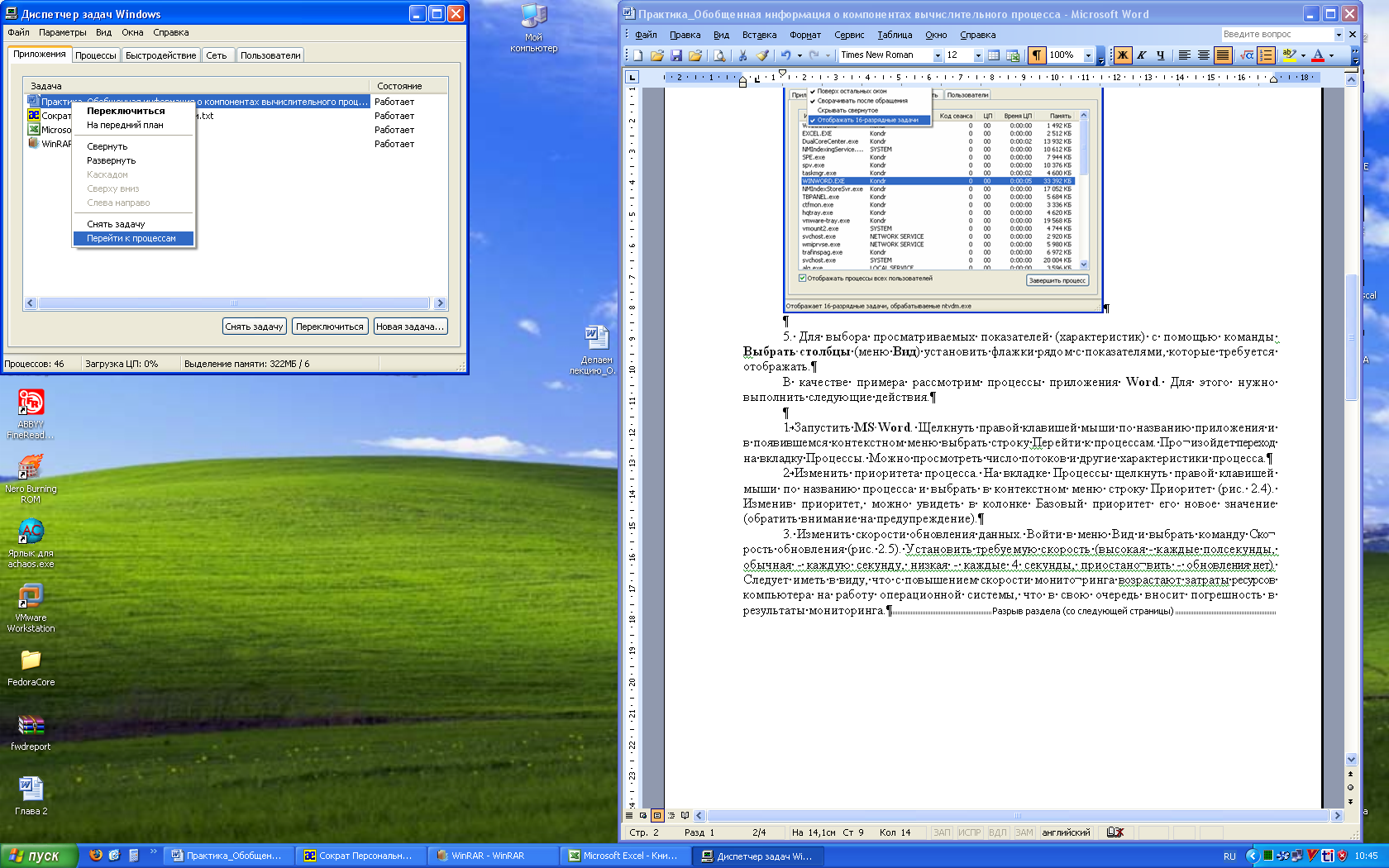
Task: Create a new blank document in Word
Action: click(637, 55)
